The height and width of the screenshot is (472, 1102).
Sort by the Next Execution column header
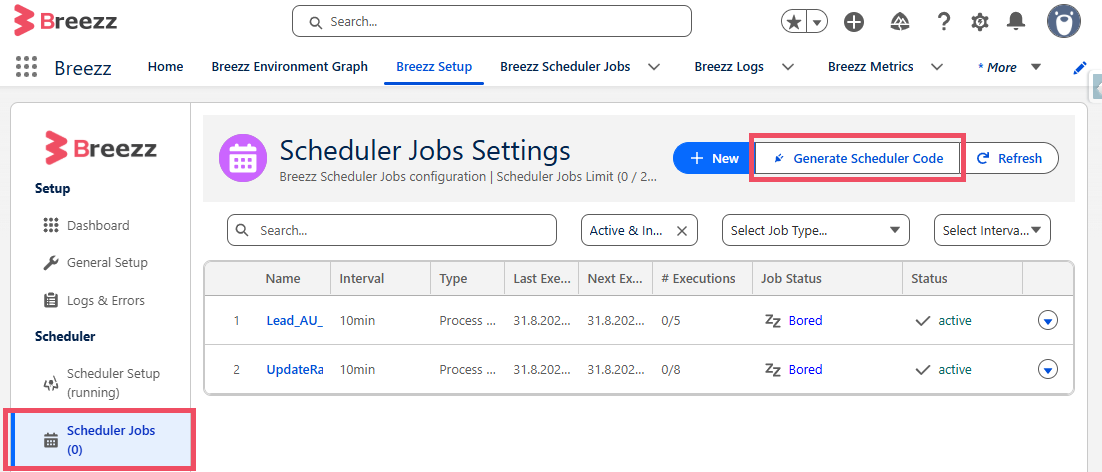click(x=616, y=279)
